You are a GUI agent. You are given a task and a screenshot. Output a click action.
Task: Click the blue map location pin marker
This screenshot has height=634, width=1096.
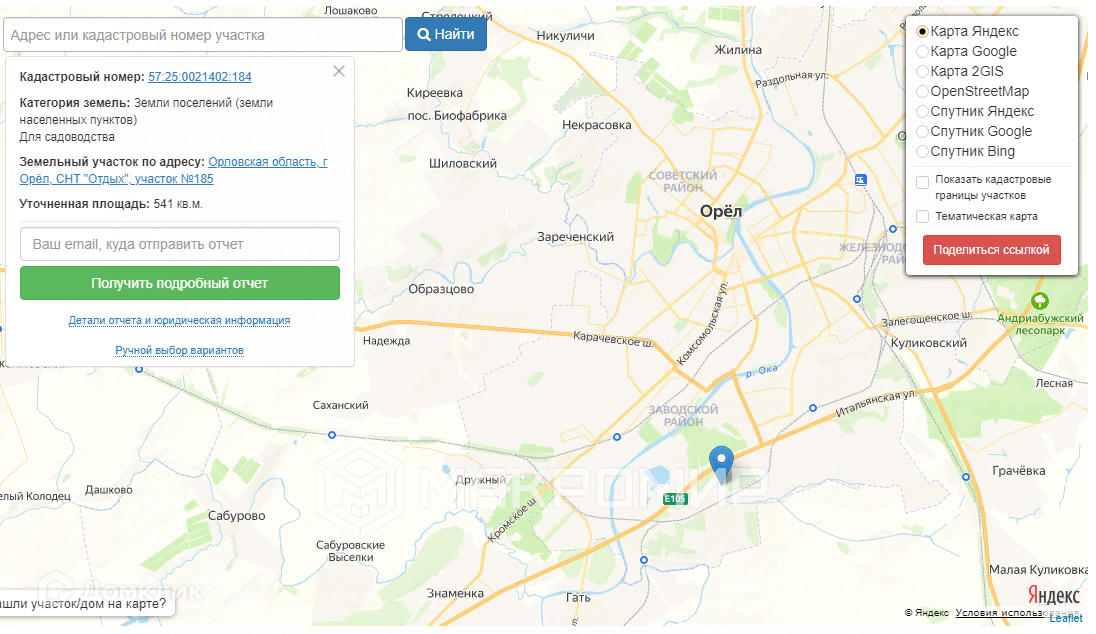coord(721,463)
